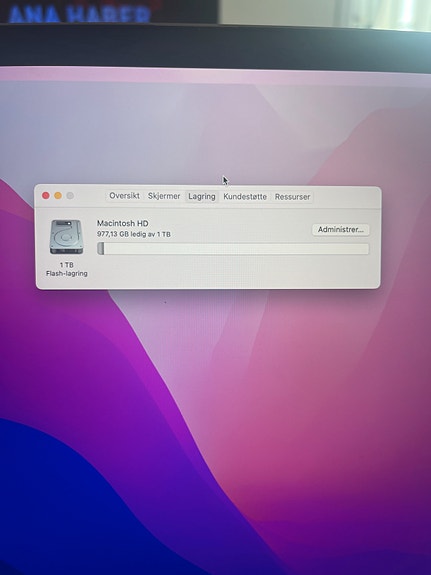The height and width of the screenshot is (575, 431).
Task: Select the Macintosh HD volume name
Action: [123, 223]
